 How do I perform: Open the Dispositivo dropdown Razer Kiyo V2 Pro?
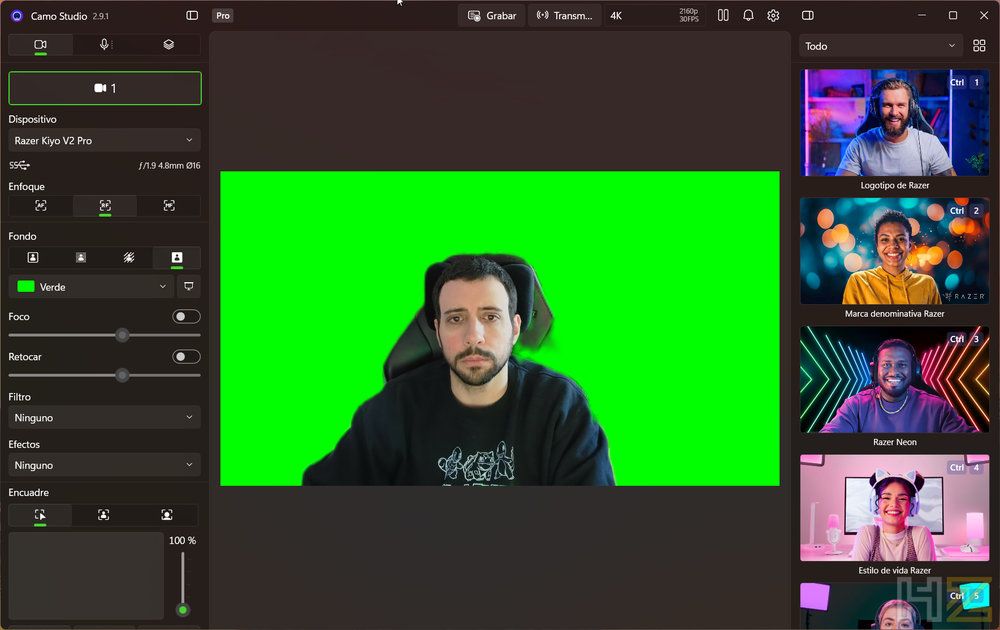coord(105,140)
